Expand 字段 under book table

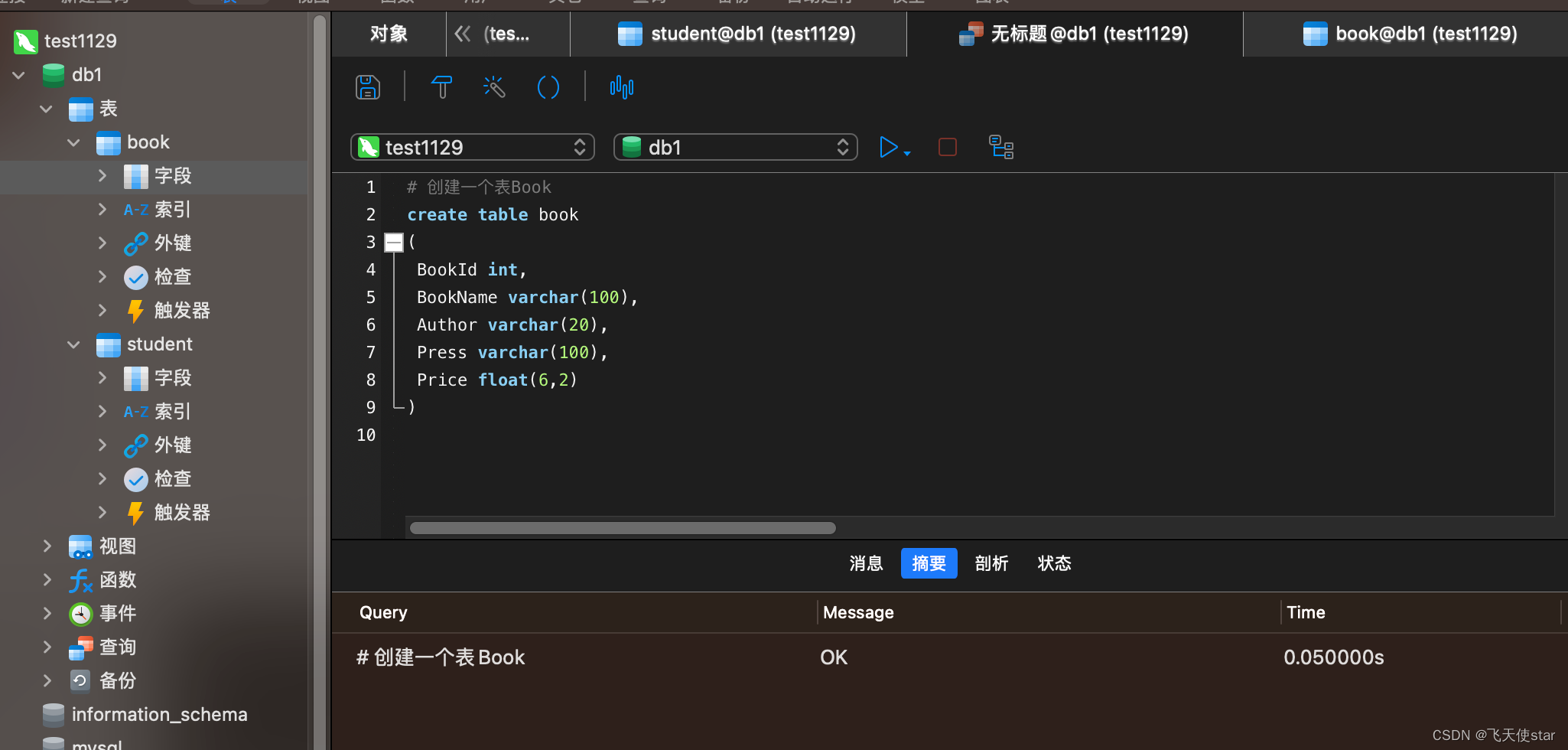tap(102, 176)
